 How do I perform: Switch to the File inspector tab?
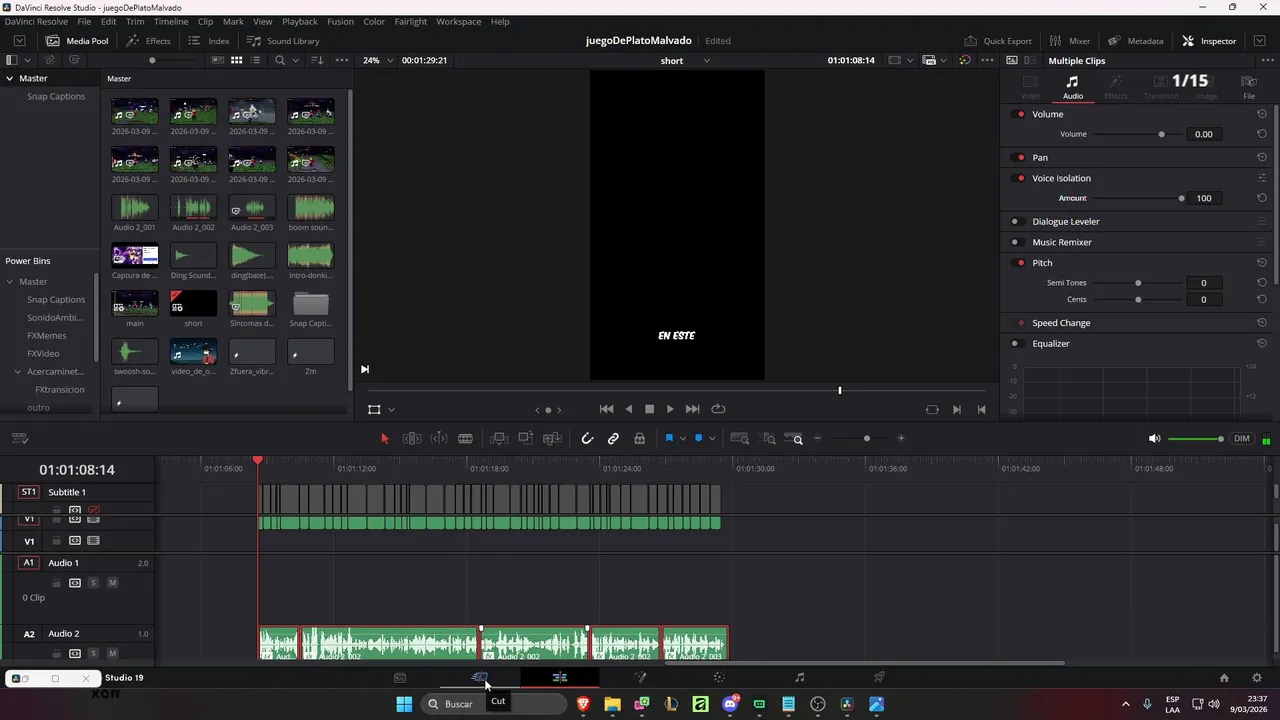pos(1249,87)
